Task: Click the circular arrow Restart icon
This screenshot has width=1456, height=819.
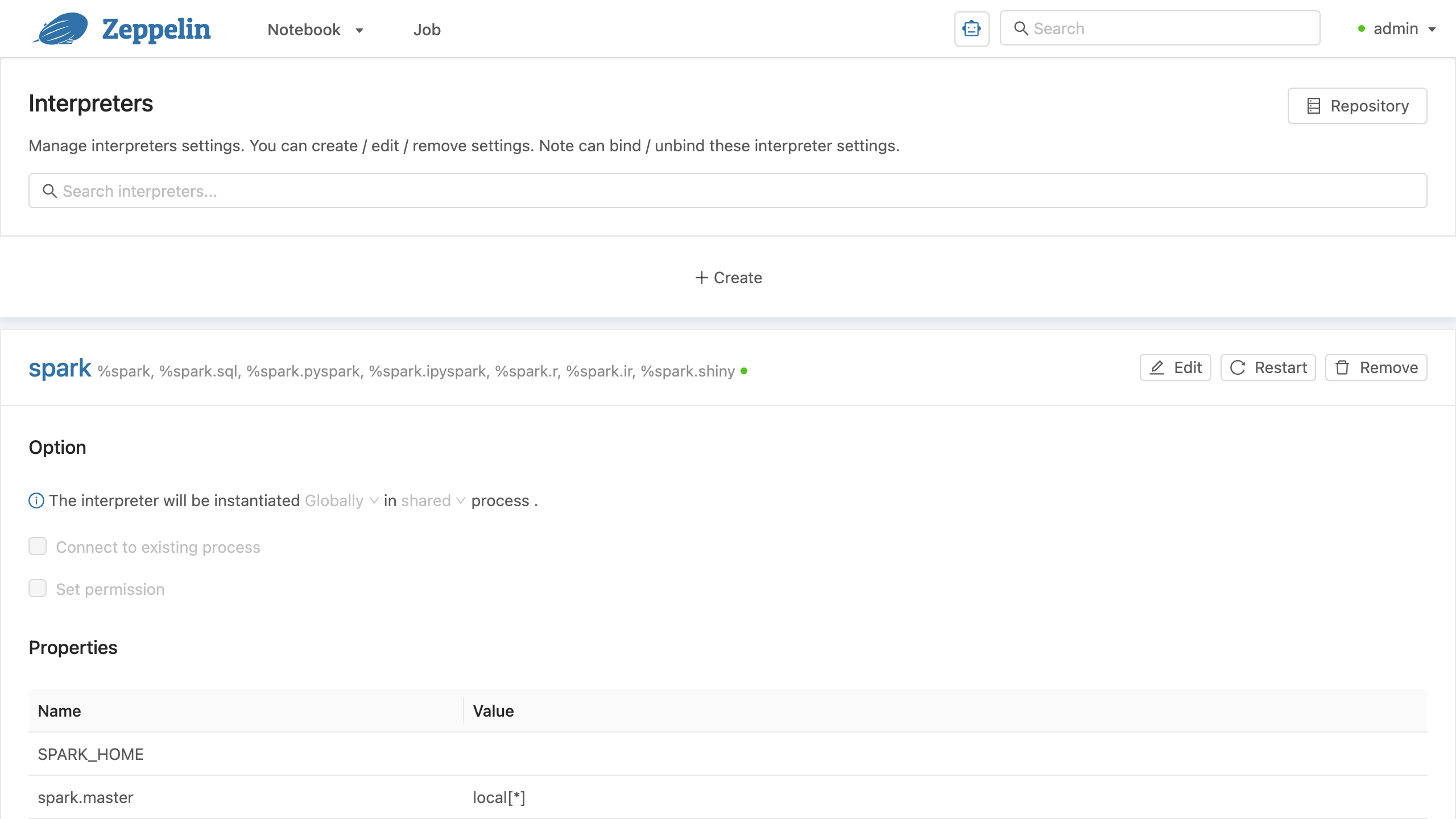Action: 1238,367
